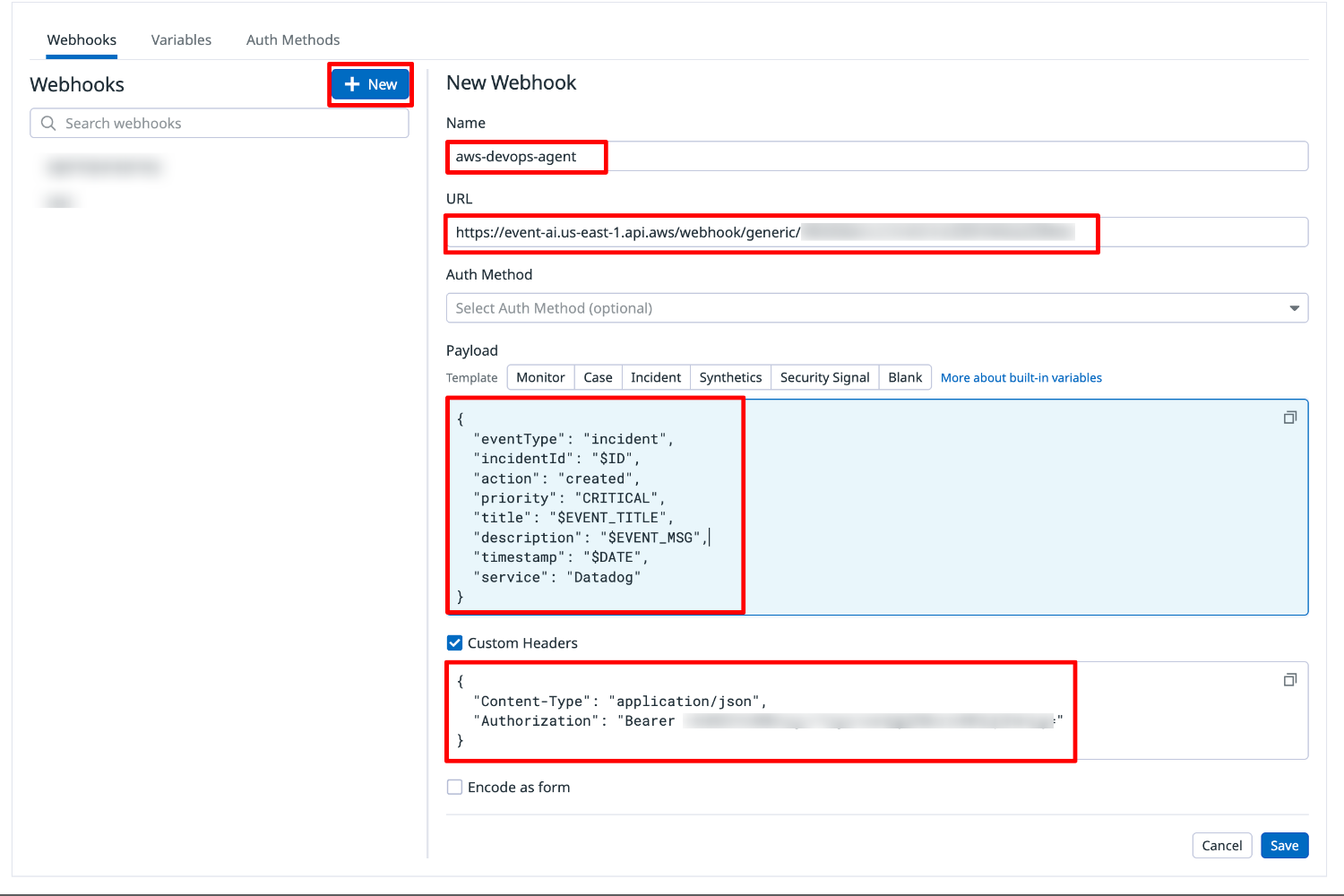The height and width of the screenshot is (896, 1344).
Task: Choose the Case payload template
Action: pos(598,378)
